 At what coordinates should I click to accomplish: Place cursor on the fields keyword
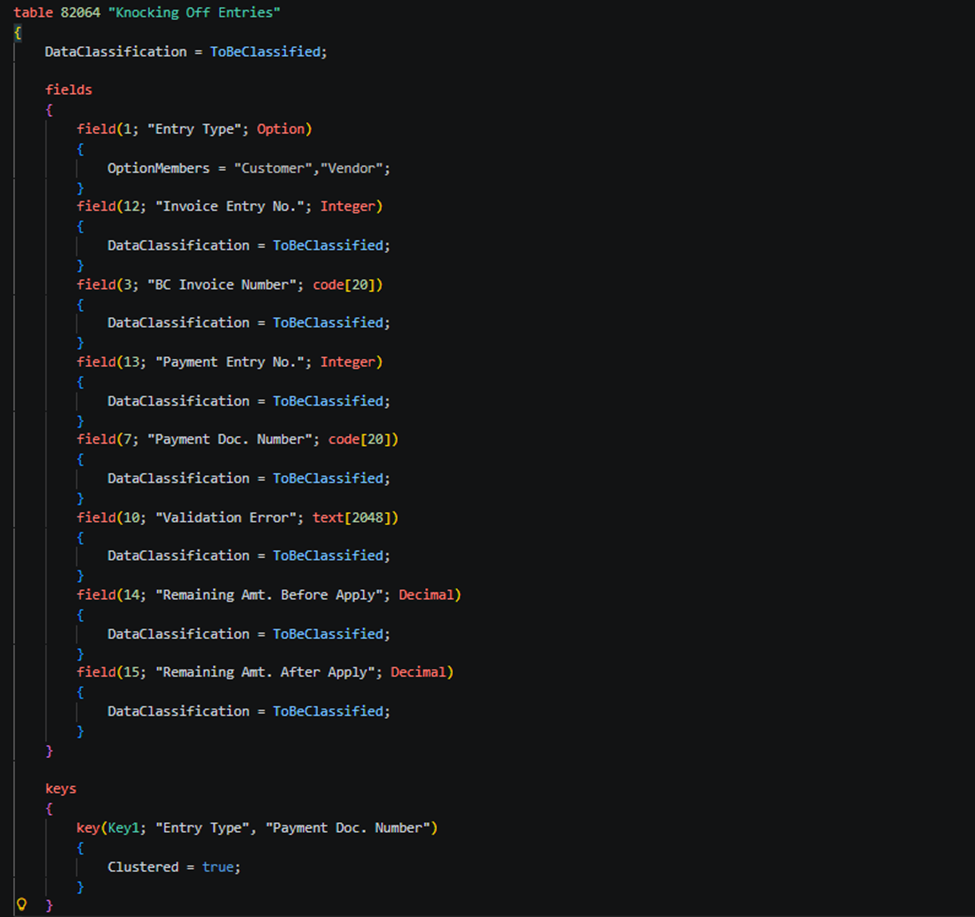(68, 90)
